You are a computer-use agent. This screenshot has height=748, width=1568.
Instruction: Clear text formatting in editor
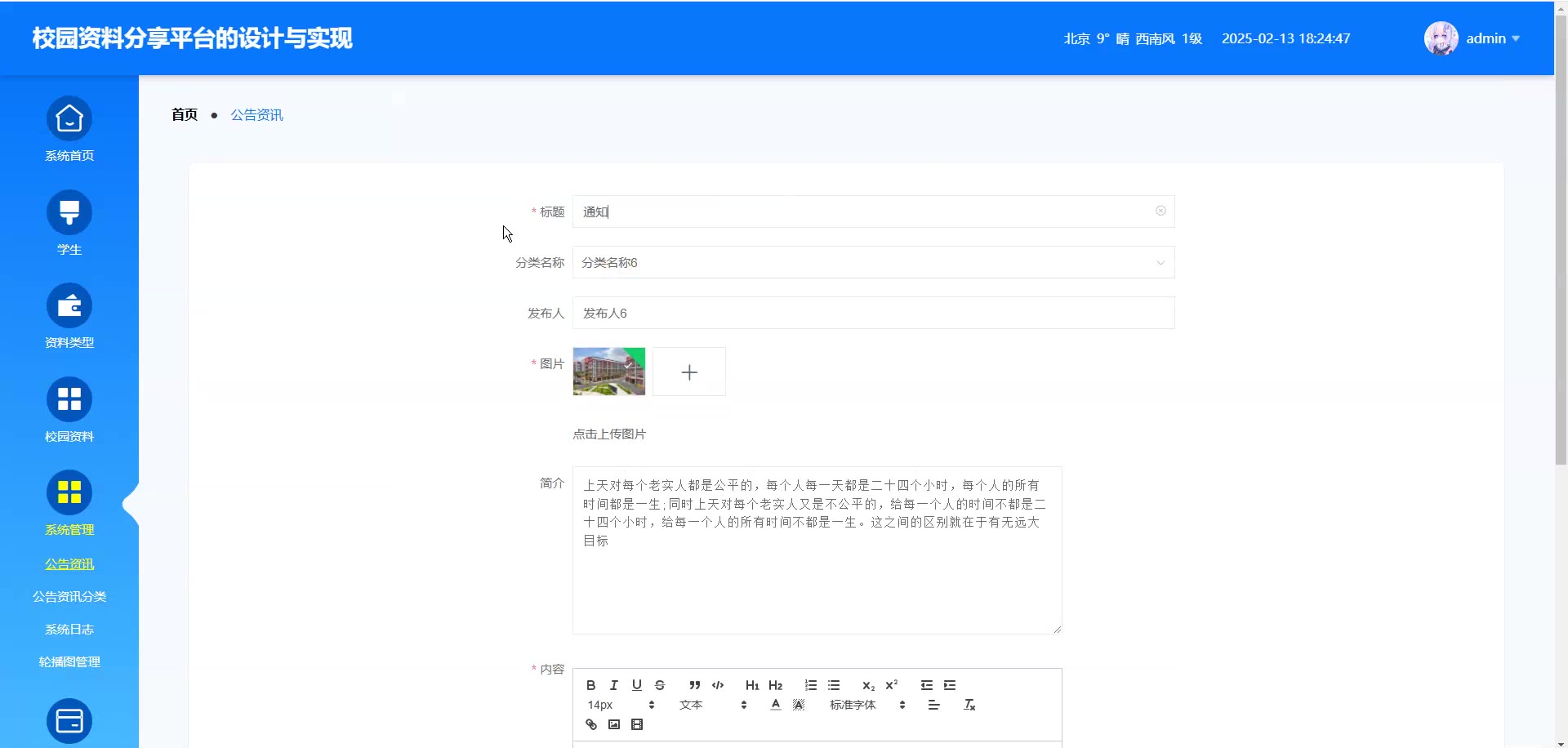(x=969, y=705)
